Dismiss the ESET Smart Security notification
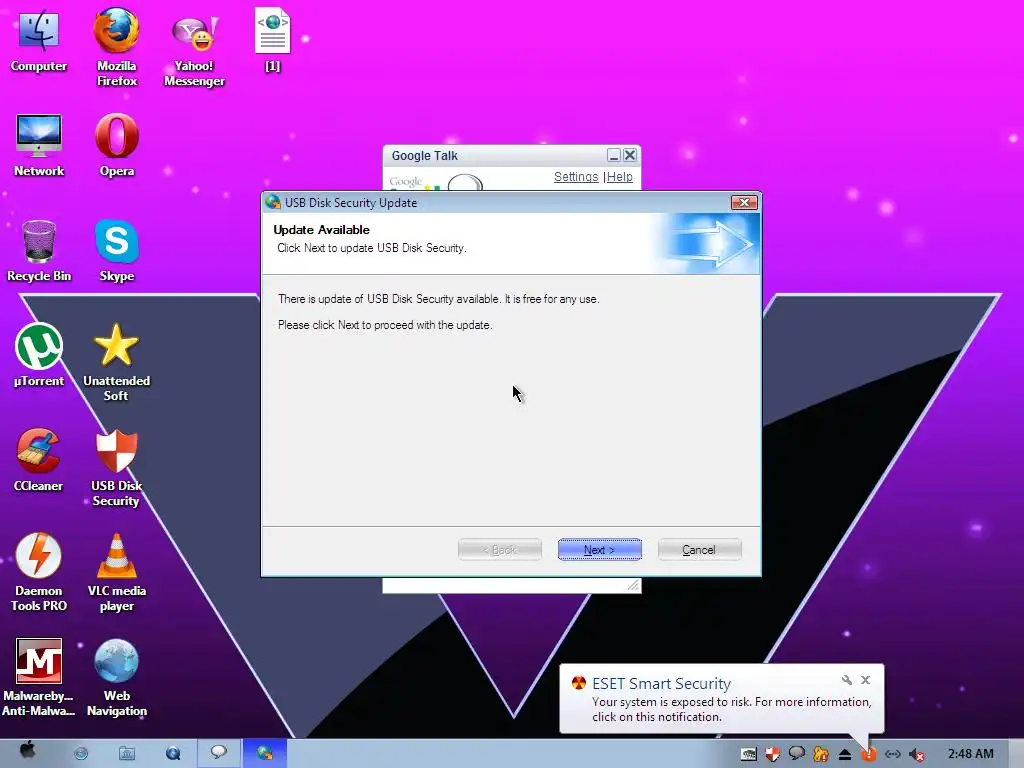 click(x=865, y=680)
